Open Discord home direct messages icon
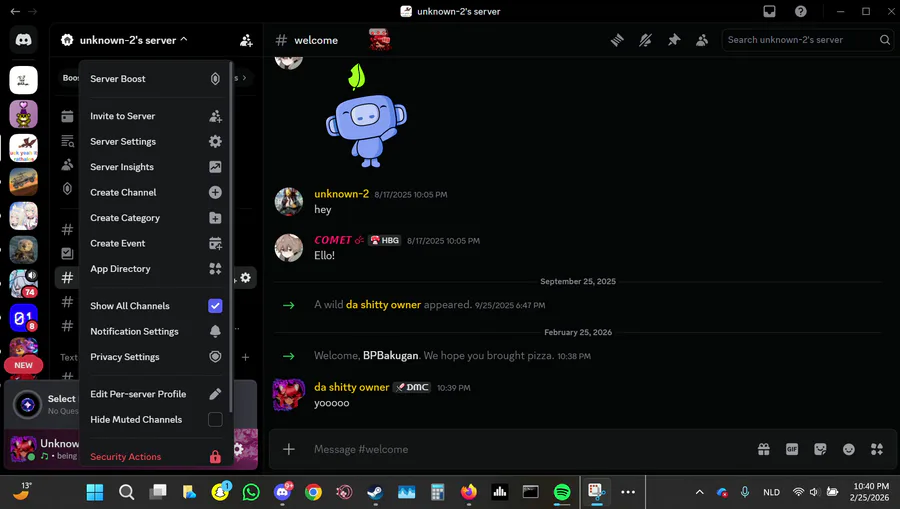The height and width of the screenshot is (509, 900). [x=24, y=40]
